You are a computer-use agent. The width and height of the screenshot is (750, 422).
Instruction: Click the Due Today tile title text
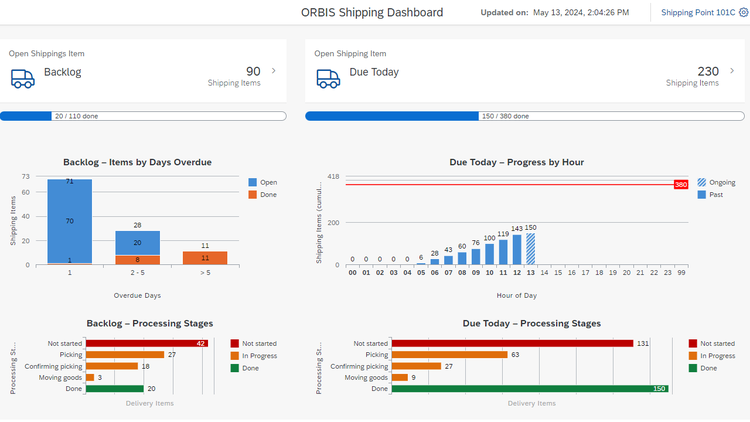[x=374, y=72]
